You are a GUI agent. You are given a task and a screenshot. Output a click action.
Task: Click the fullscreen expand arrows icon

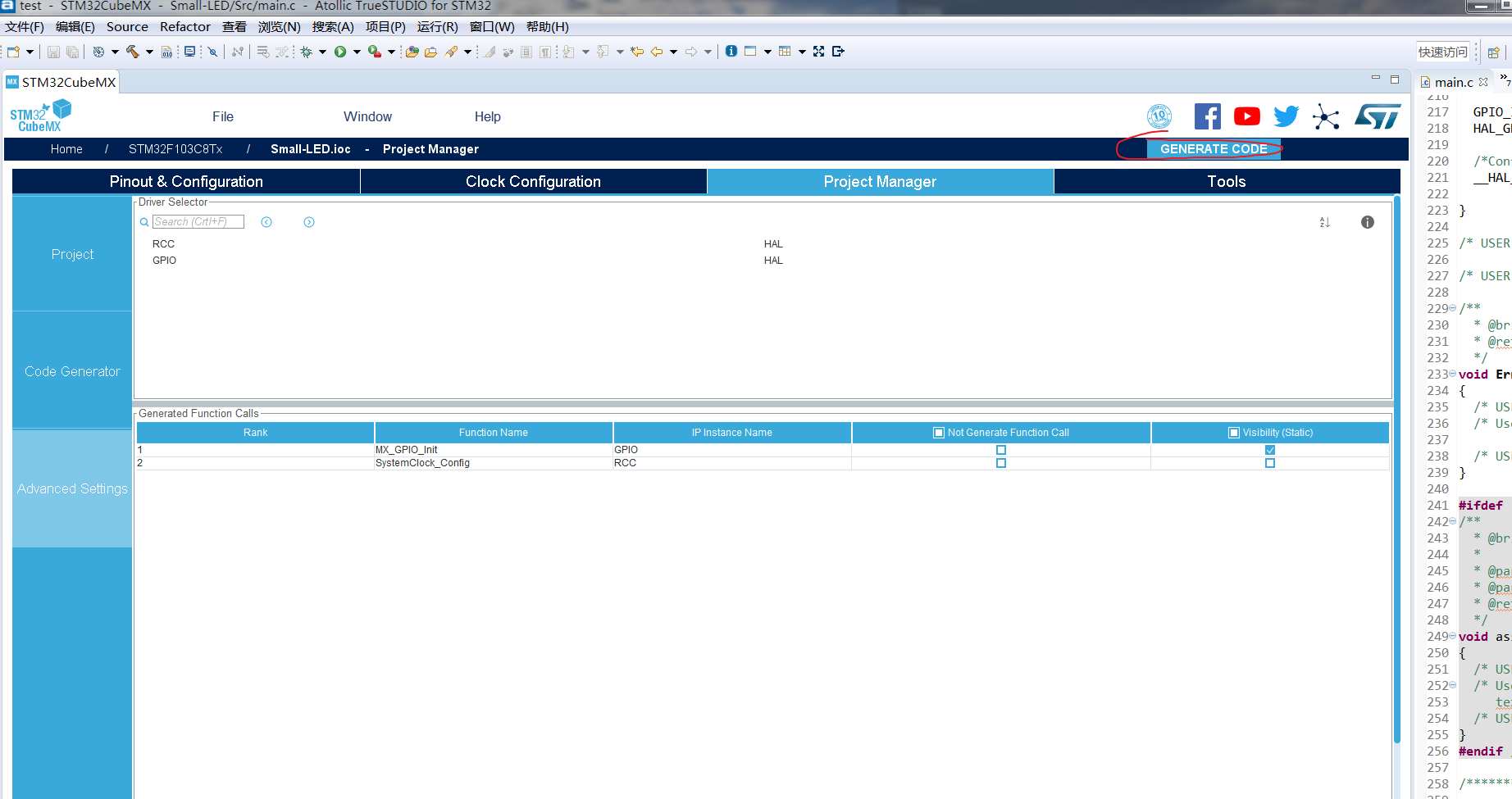[x=818, y=51]
